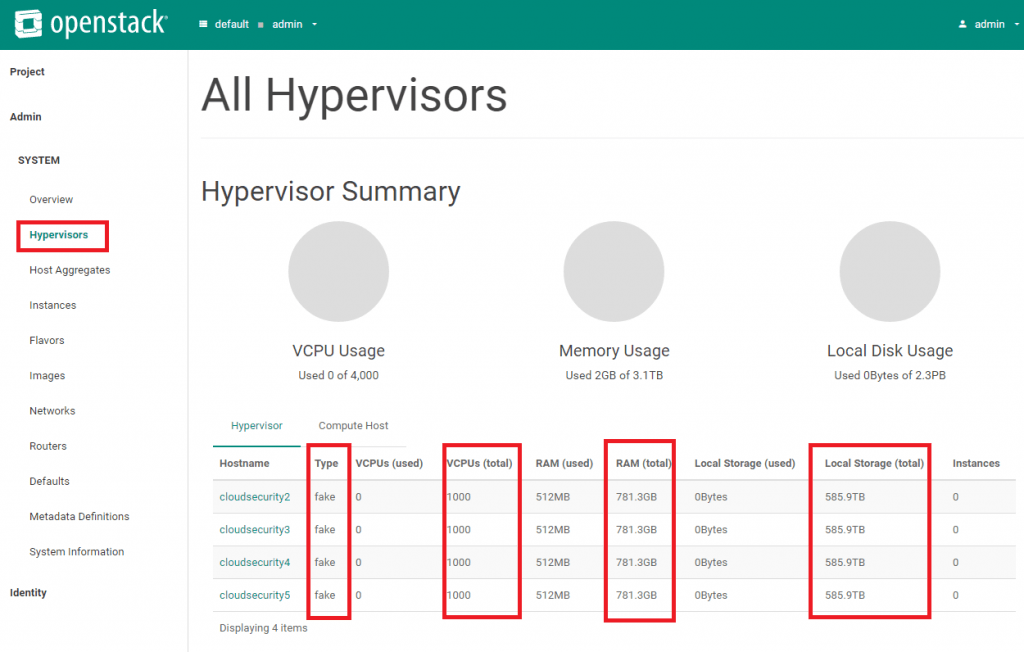Click the OpenStack logo
The image size is (1024, 652).
coord(91,24)
